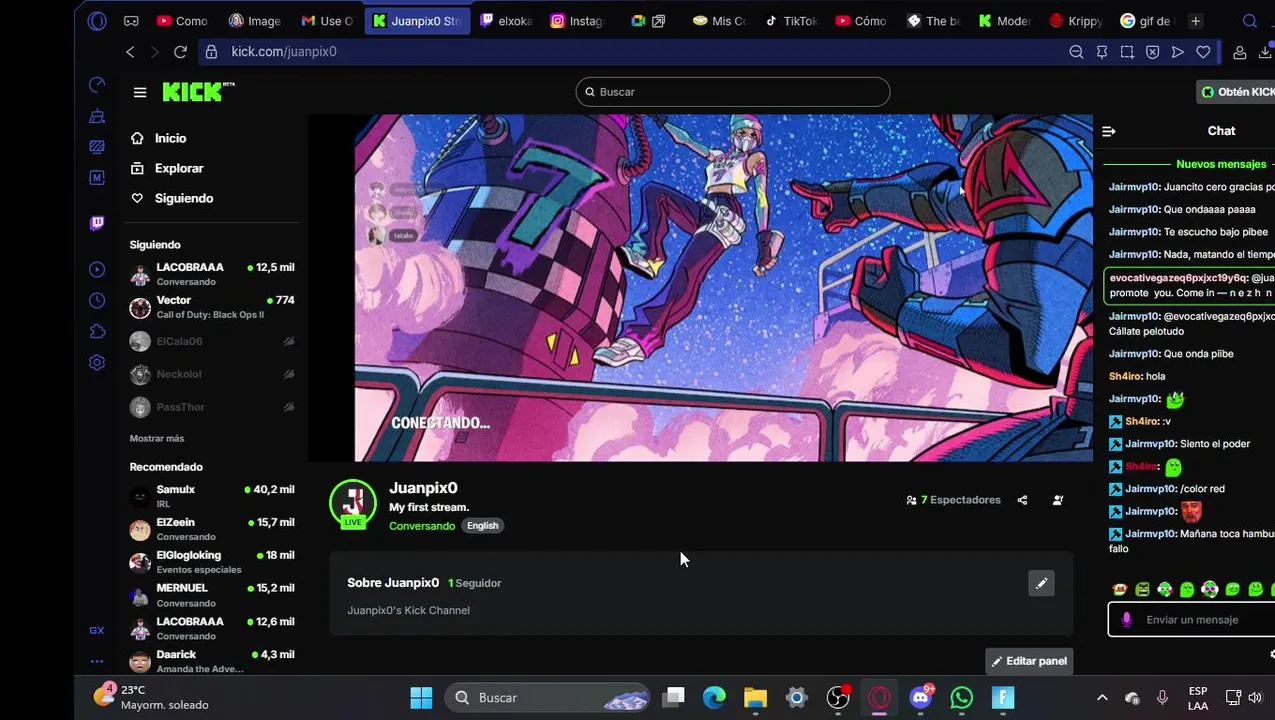
Task: Open Explorar in Kick sidebar
Action: 167,168
